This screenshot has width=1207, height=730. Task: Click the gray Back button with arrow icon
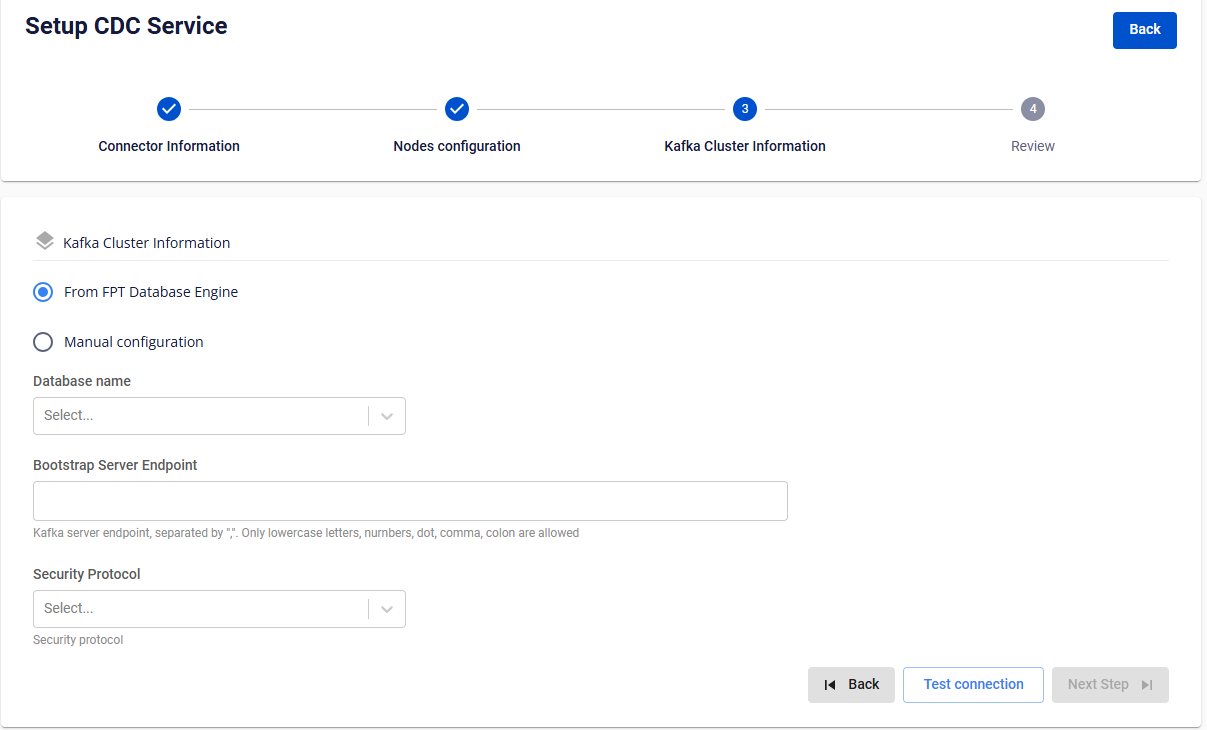[851, 685]
